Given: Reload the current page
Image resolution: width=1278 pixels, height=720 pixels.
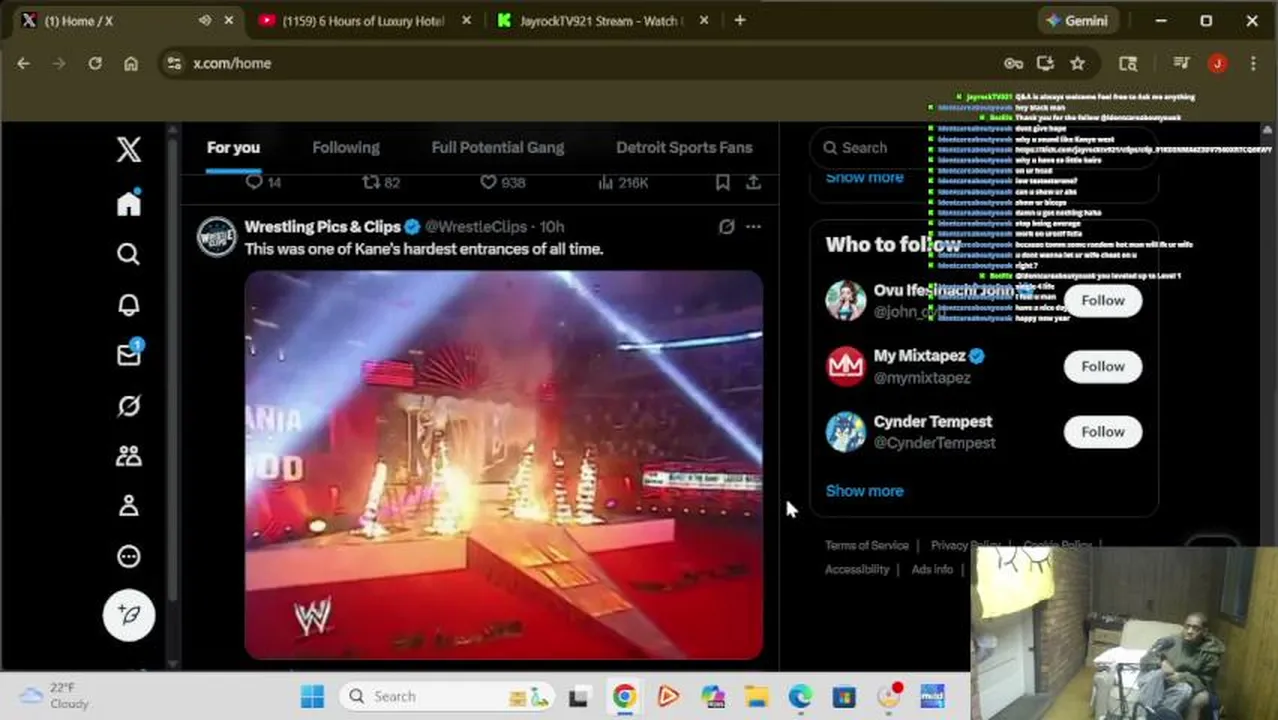Looking at the screenshot, I should point(95,63).
